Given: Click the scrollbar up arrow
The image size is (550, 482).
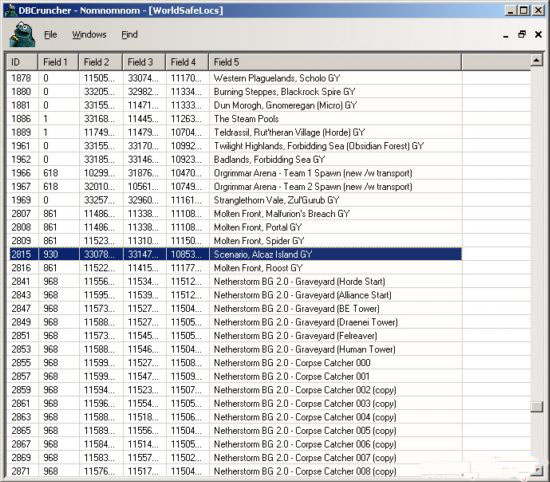Looking at the screenshot, I should [536, 61].
